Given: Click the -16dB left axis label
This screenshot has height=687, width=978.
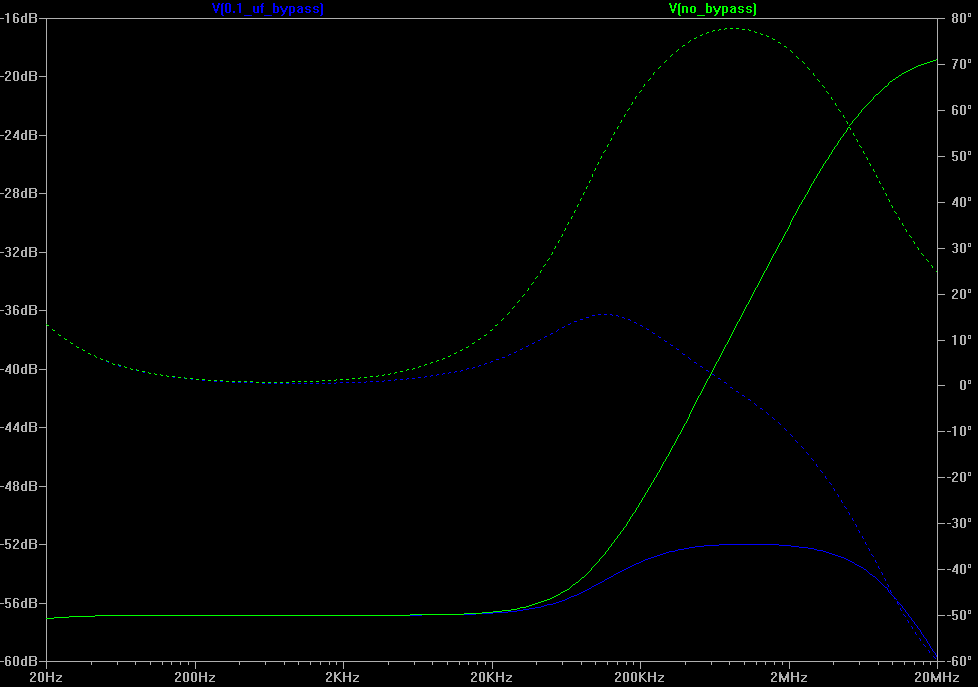Looking at the screenshot, I should 19,18.
